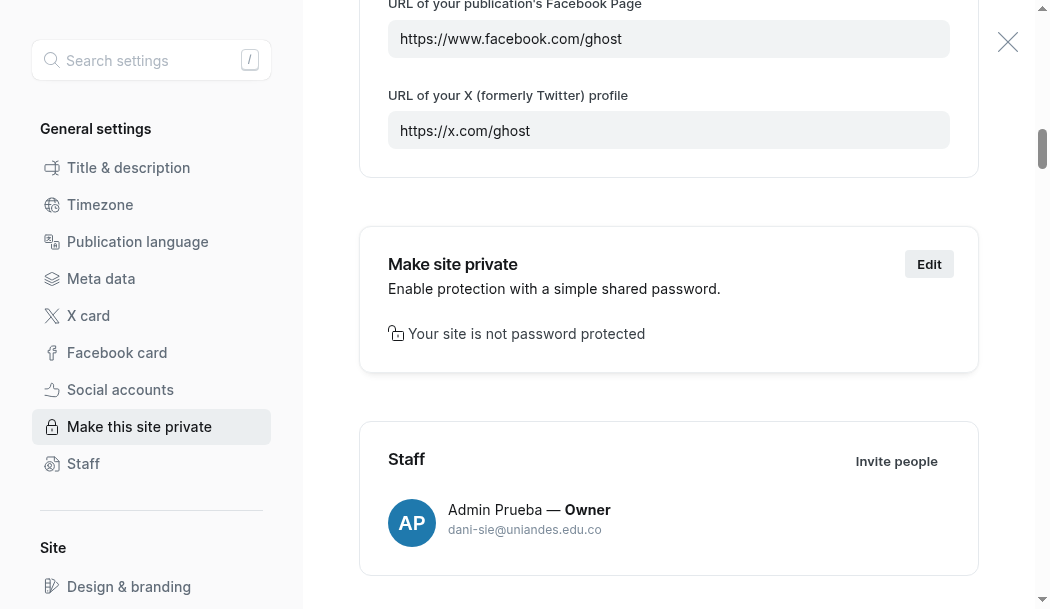Click the X card logo icon

pyautogui.click(x=52, y=316)
